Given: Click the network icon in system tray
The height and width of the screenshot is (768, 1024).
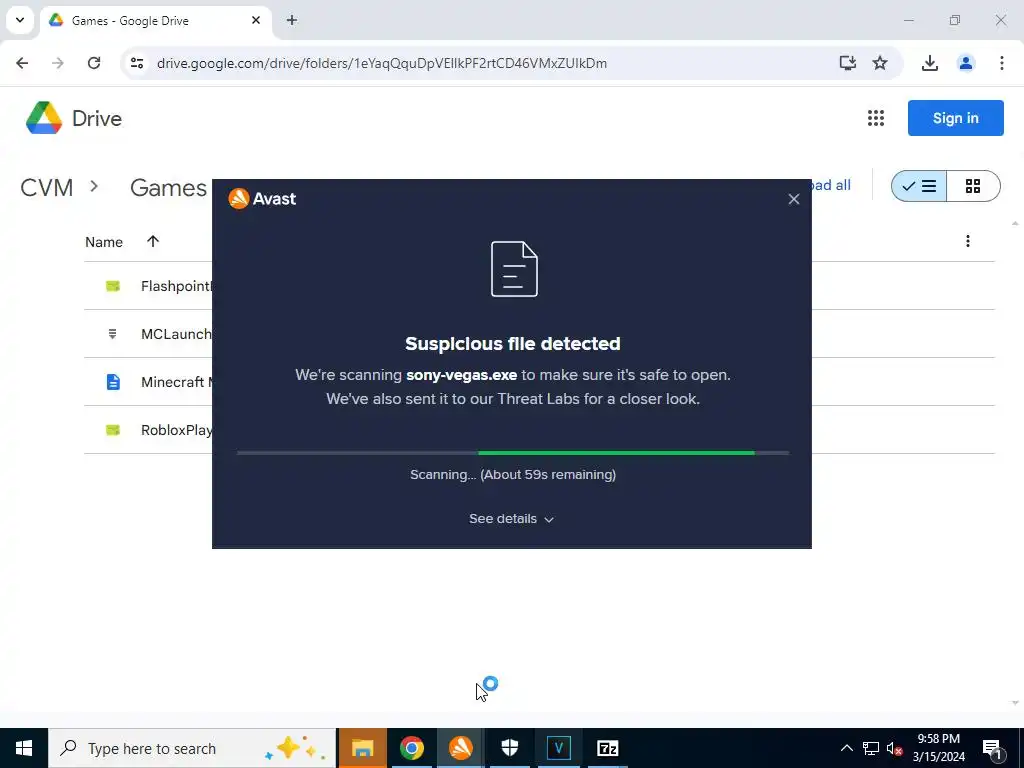Looking at the screenshot, I should pos(871,748).
